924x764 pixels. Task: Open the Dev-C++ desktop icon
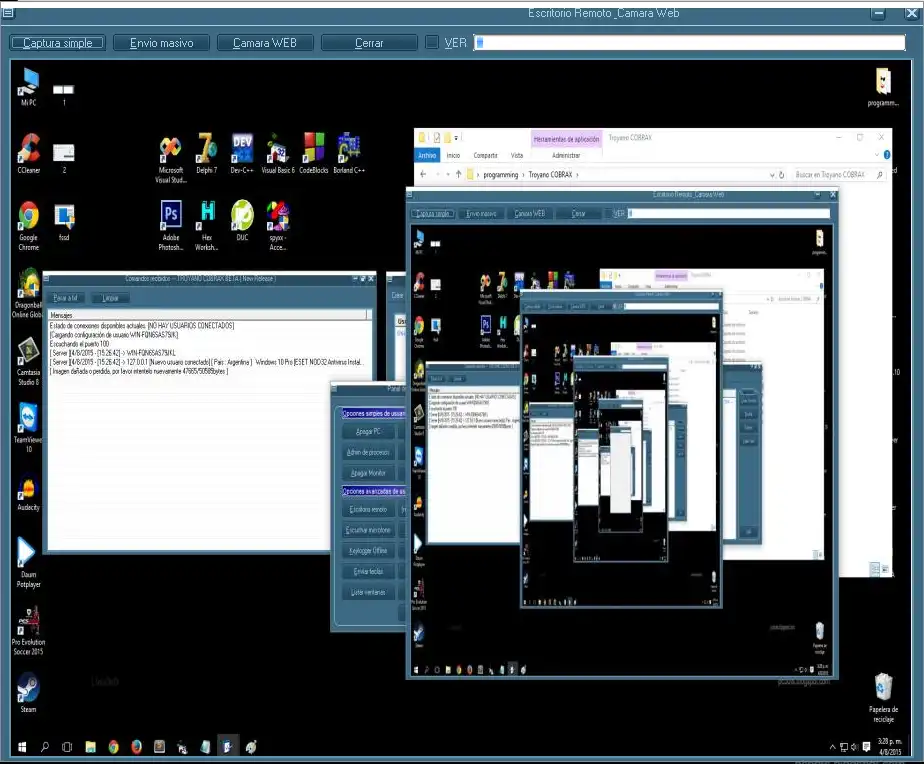click(x=242, y=153)
